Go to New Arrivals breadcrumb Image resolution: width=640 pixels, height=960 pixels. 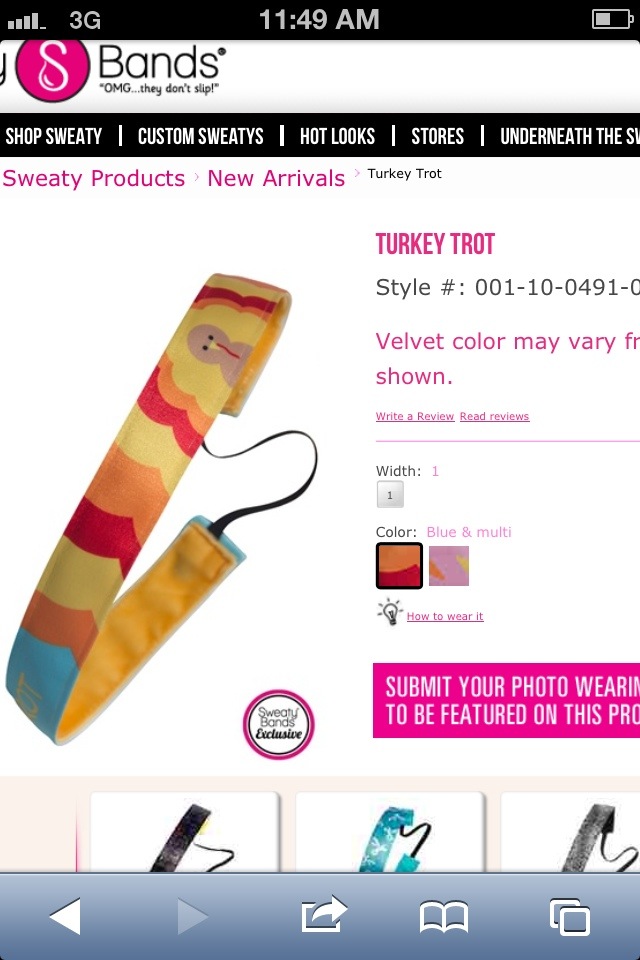point(276,178)
